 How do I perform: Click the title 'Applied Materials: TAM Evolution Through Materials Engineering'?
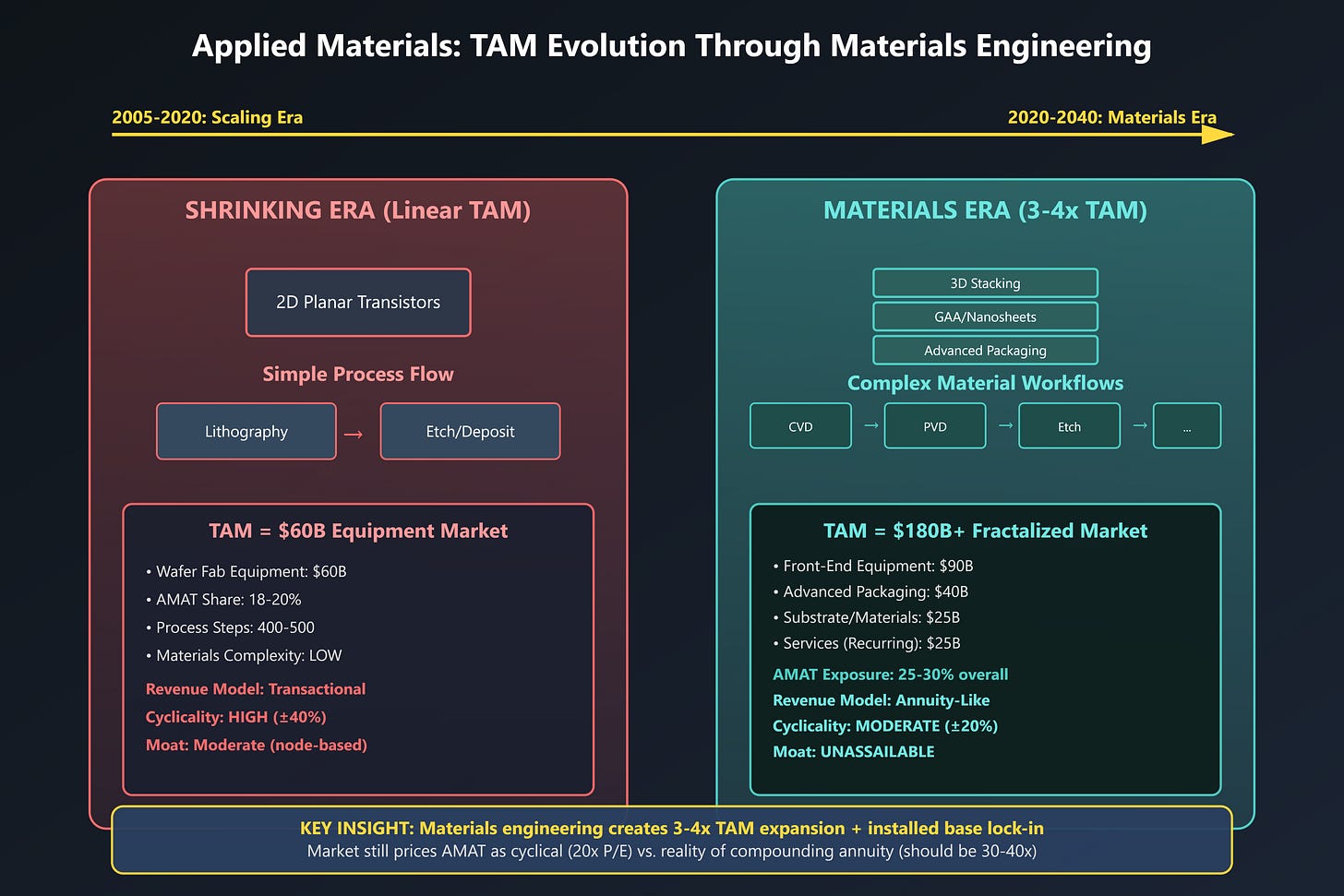coord(672,46)
